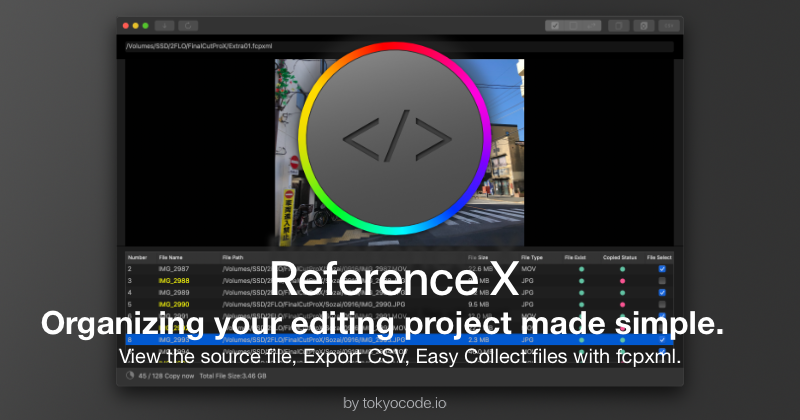
Task: Click the JPG file type in highlighted row 8
Action: (x=528, y=339)
